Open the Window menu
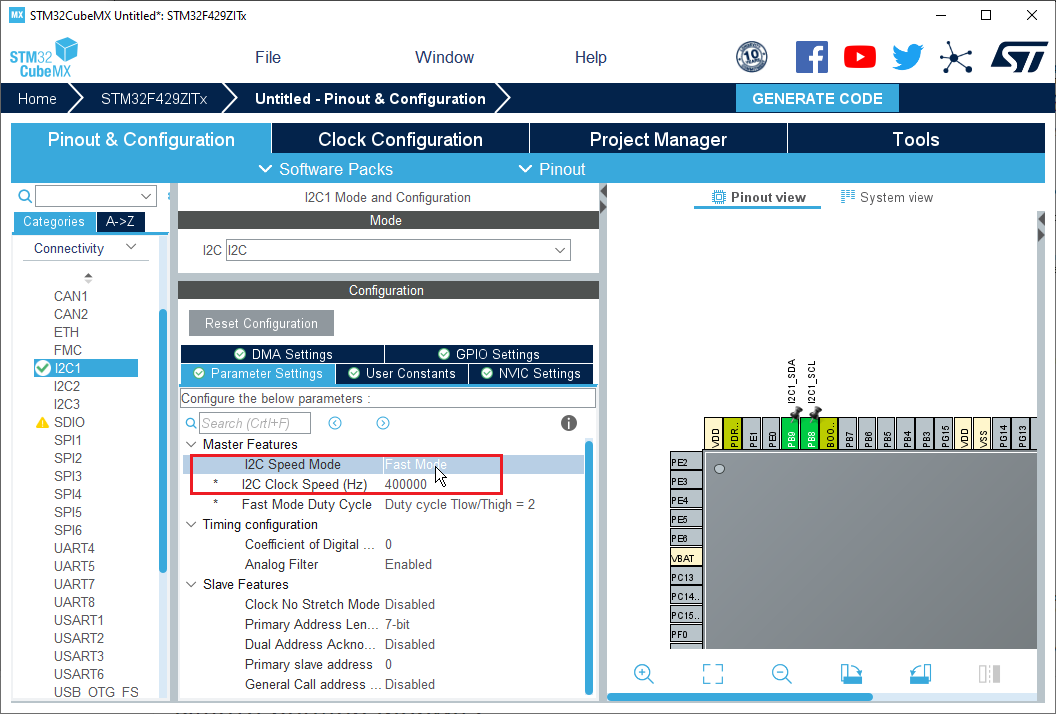The image size is (1056, 714). [x=444, y=57]
